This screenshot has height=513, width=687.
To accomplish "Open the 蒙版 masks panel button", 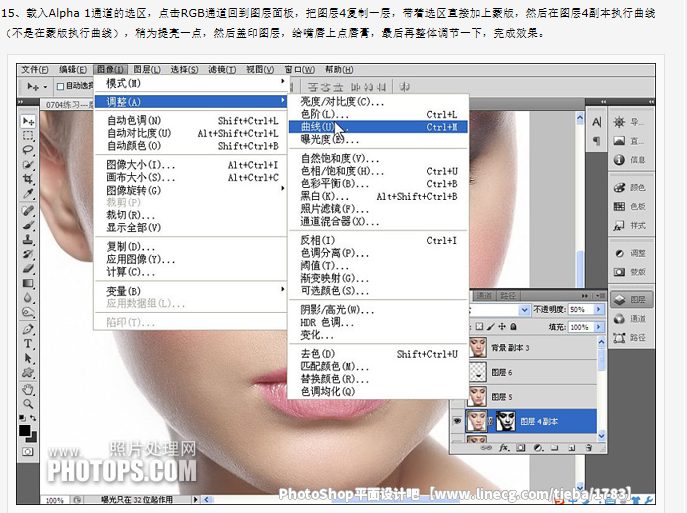I will coord(631,272).
